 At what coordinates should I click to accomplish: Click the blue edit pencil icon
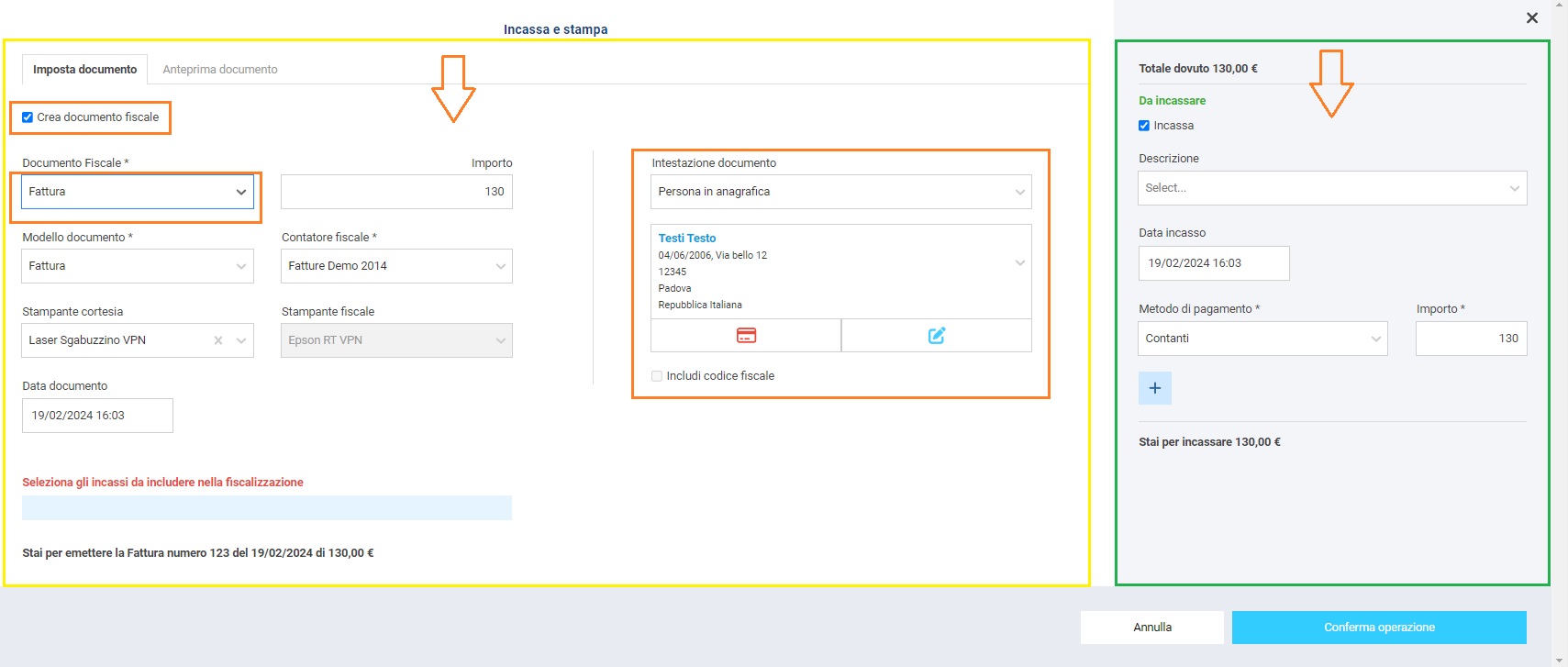[x=936, y=336]
